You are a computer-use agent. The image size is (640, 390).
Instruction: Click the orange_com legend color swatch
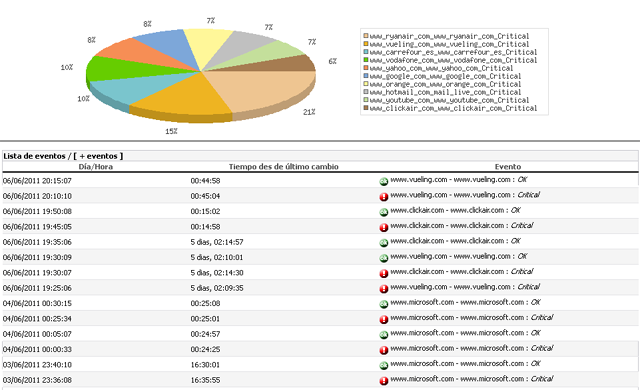pyautogui.click(x=366, y=84)
